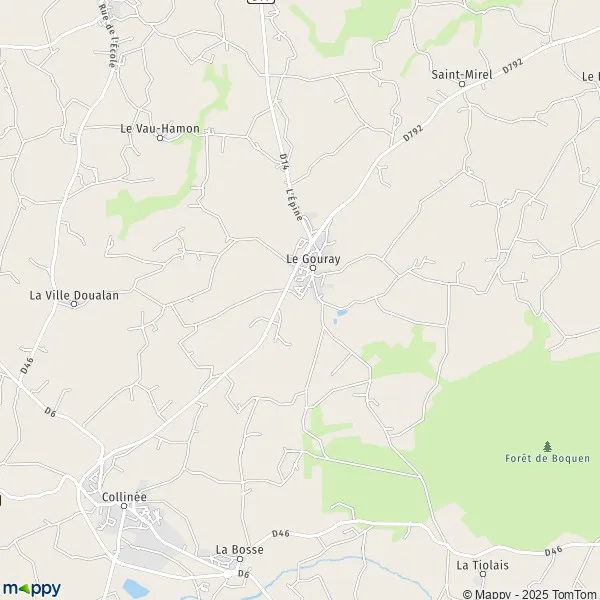
Task: Click the Rue de l'École label
Action: click(107, 36)
